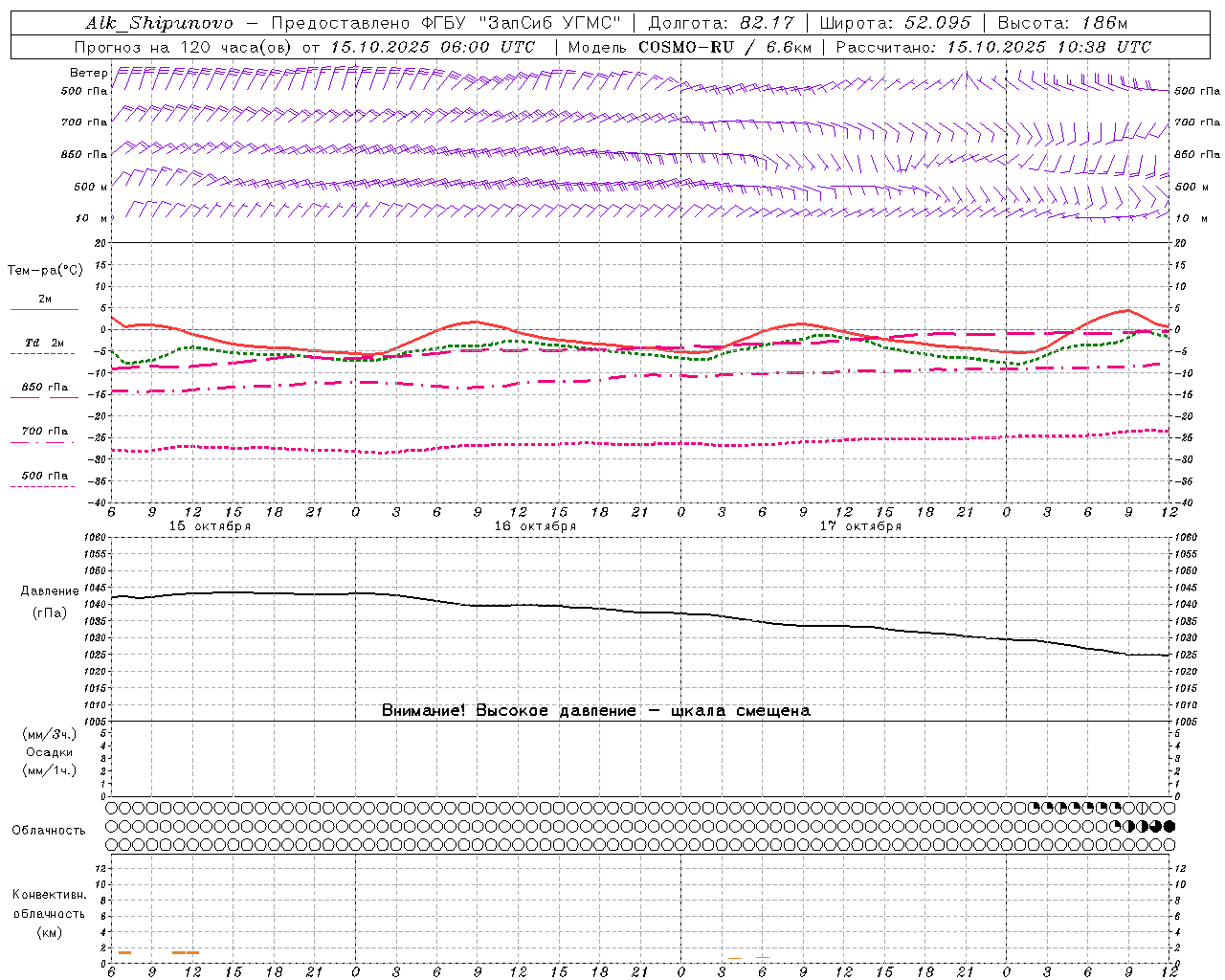The width and height of the screenshot is (1225, 980).
Task: Click the fully filled last cloud symbol, middle row
Action: 1169,826
